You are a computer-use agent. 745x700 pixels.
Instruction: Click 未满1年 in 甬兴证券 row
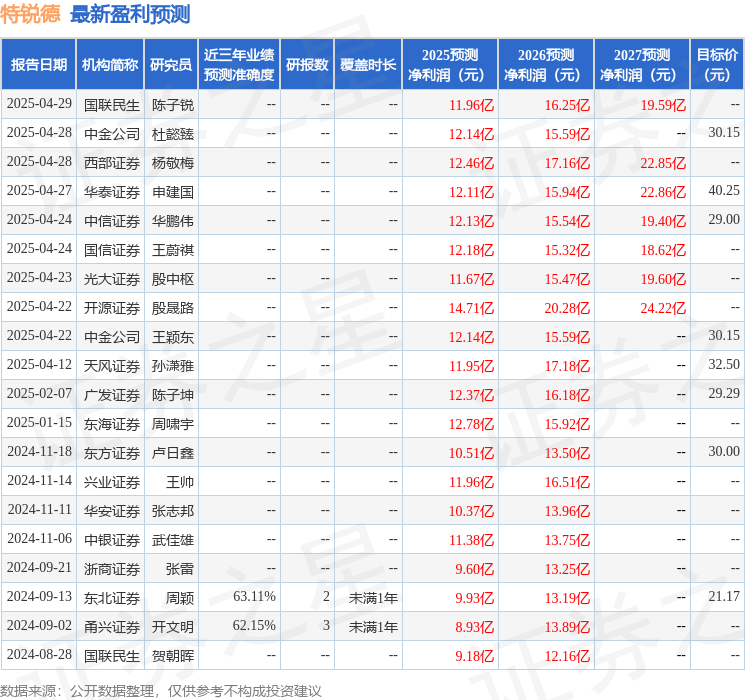pyautogui.click(x=373, y=627)
